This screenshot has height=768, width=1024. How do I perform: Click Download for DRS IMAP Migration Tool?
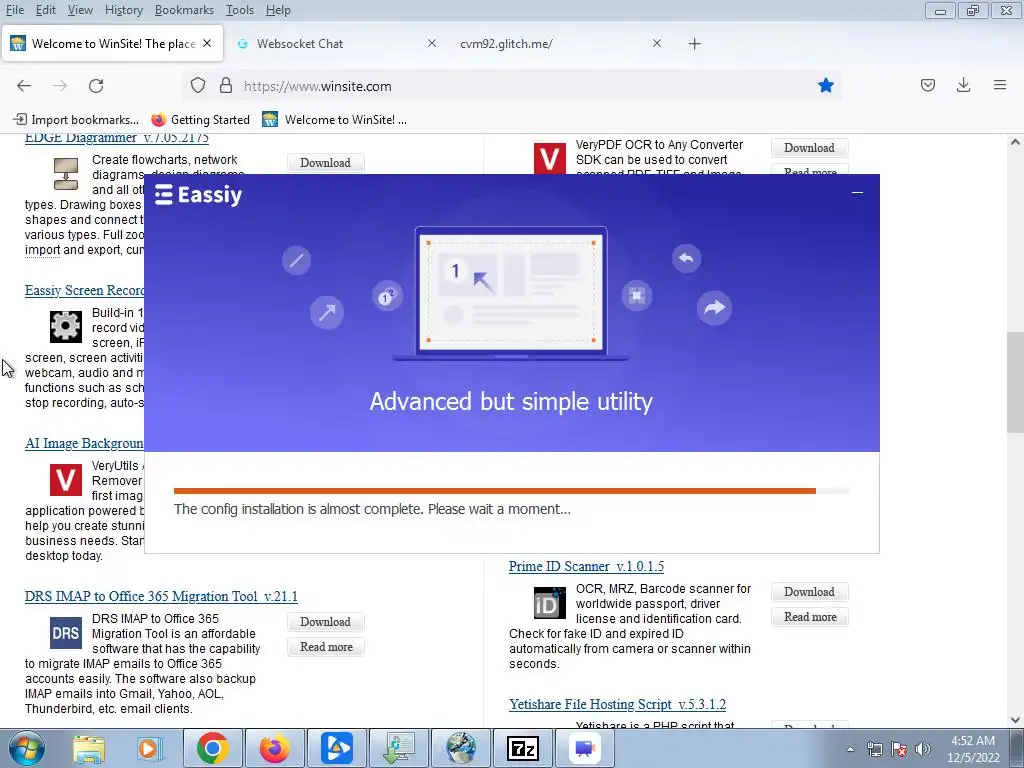pyautogui.click(x=325, y=622)
